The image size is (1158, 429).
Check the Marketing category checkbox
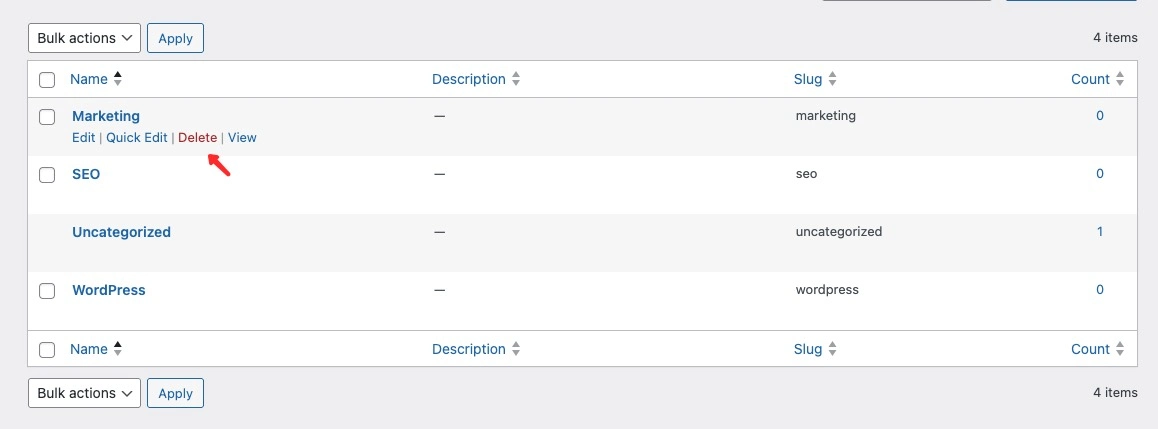(47, 117)
